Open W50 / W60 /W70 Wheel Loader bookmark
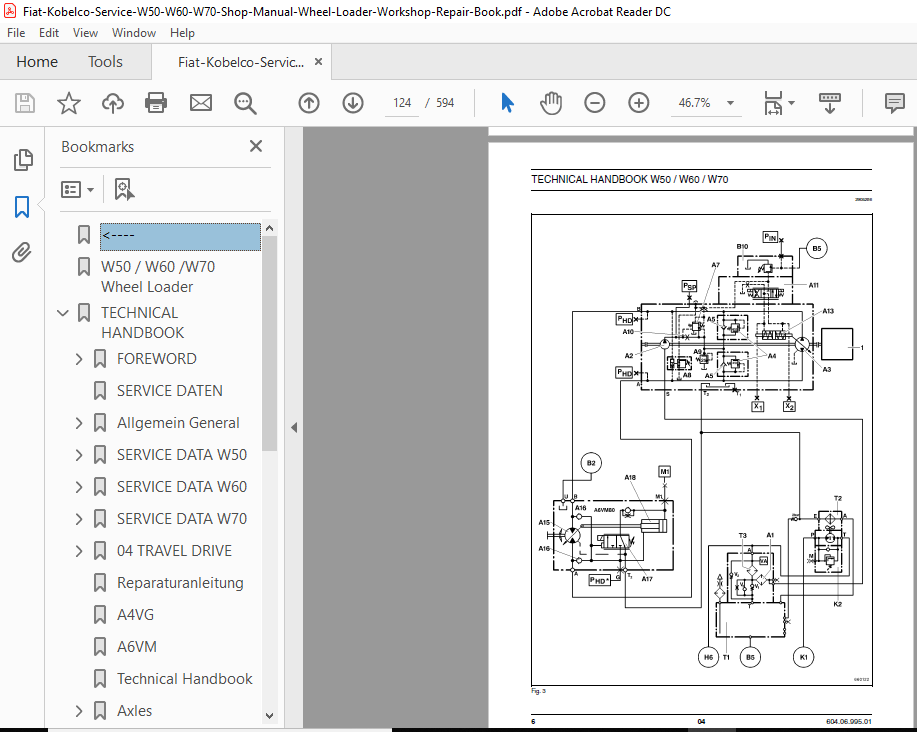 pos(158,277)
